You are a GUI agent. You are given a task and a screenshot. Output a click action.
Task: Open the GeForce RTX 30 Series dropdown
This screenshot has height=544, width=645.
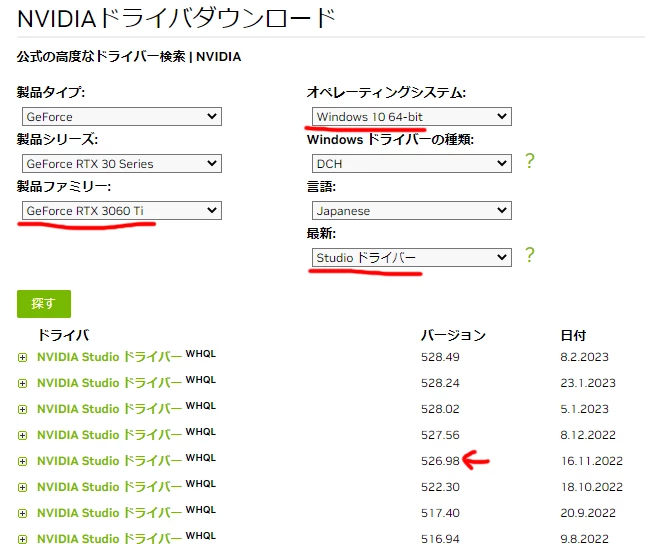click(x=122, y=163)
